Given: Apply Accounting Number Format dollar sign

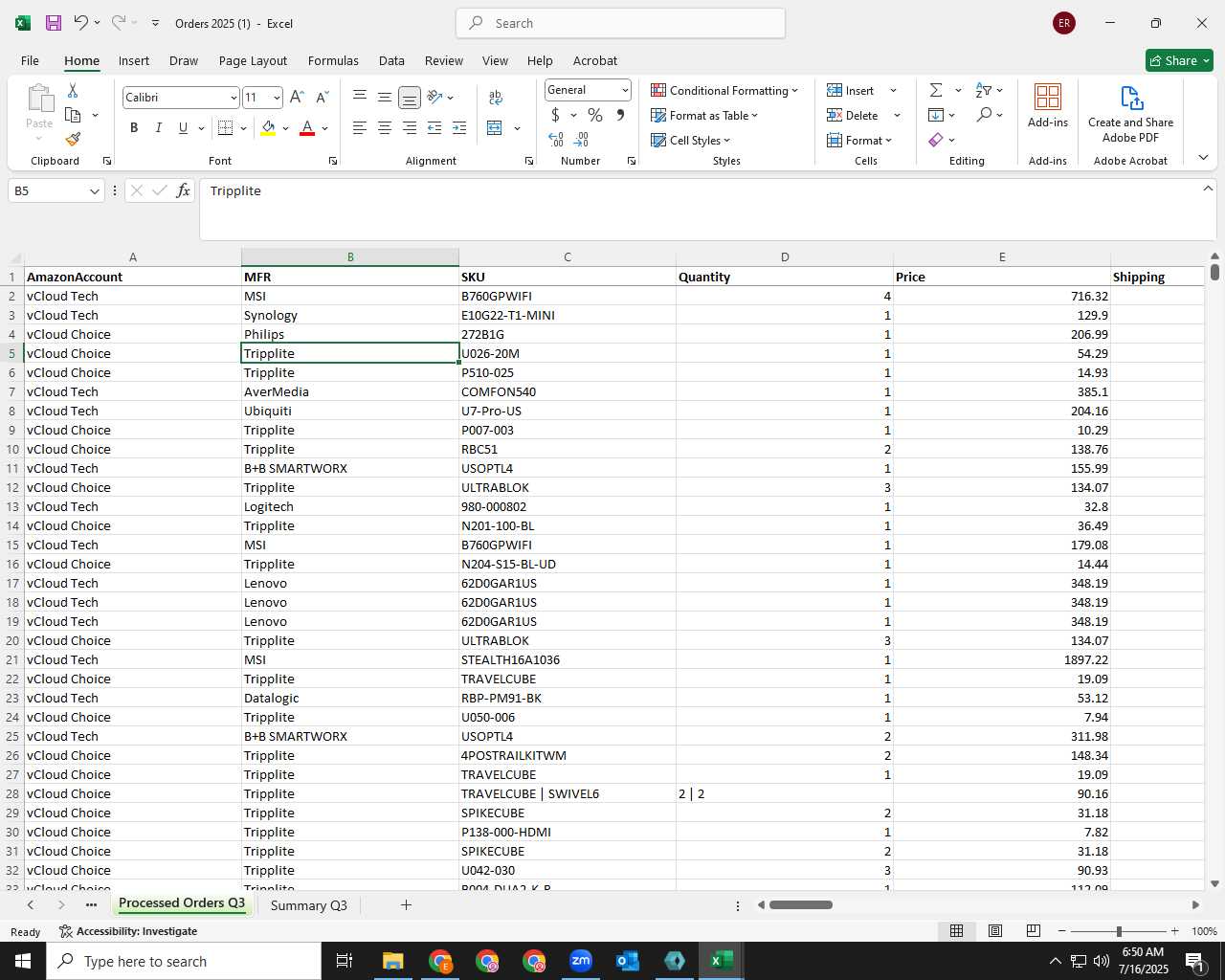Looking at the screenshot, I should tap(555, 115).
